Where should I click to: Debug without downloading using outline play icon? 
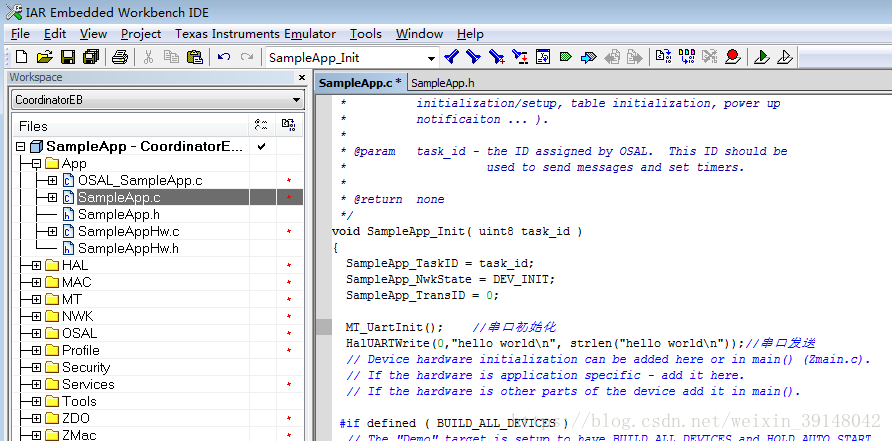click(x=785, y=57)
